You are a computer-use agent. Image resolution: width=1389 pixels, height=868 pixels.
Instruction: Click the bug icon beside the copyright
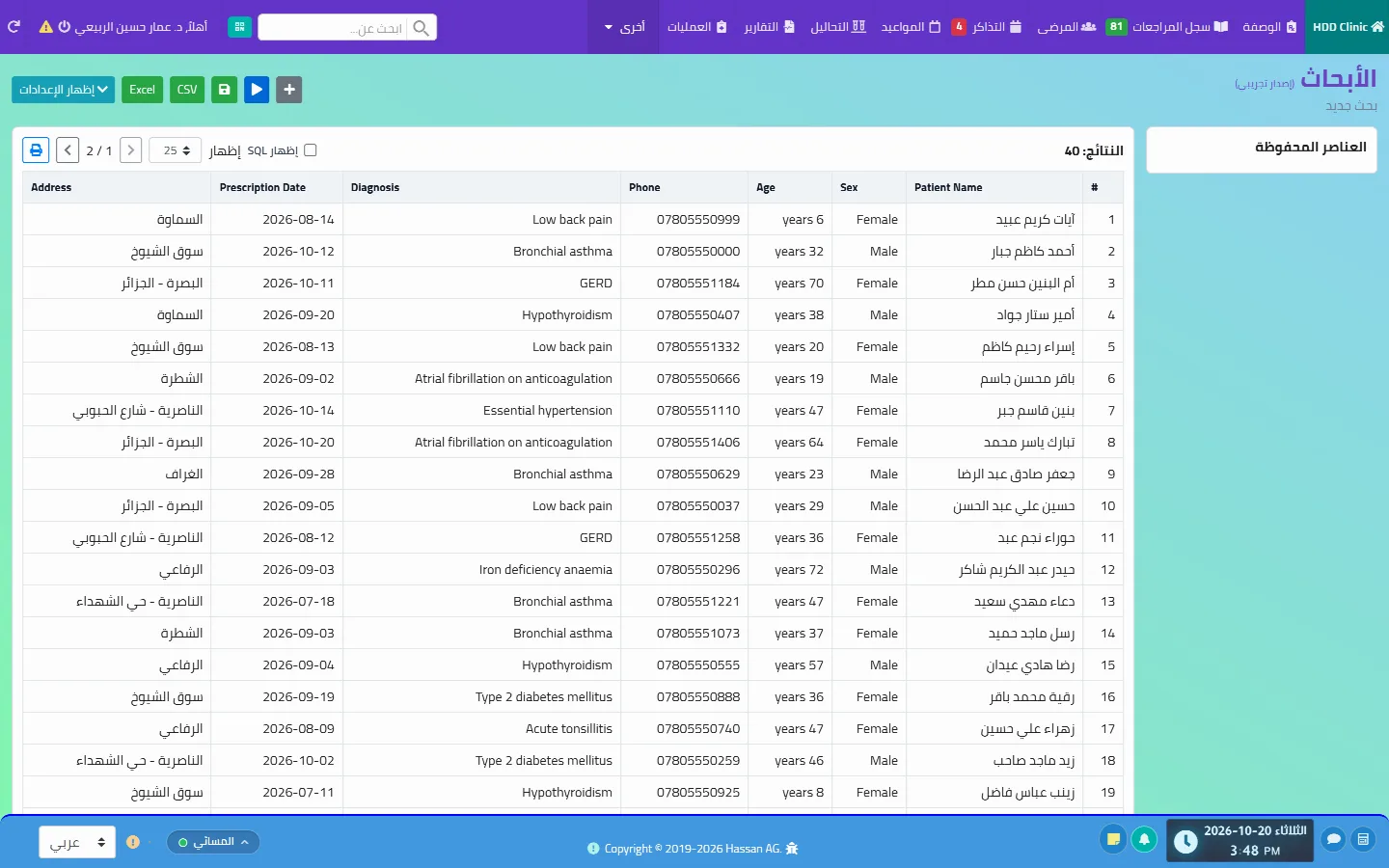tap(792, 849)
